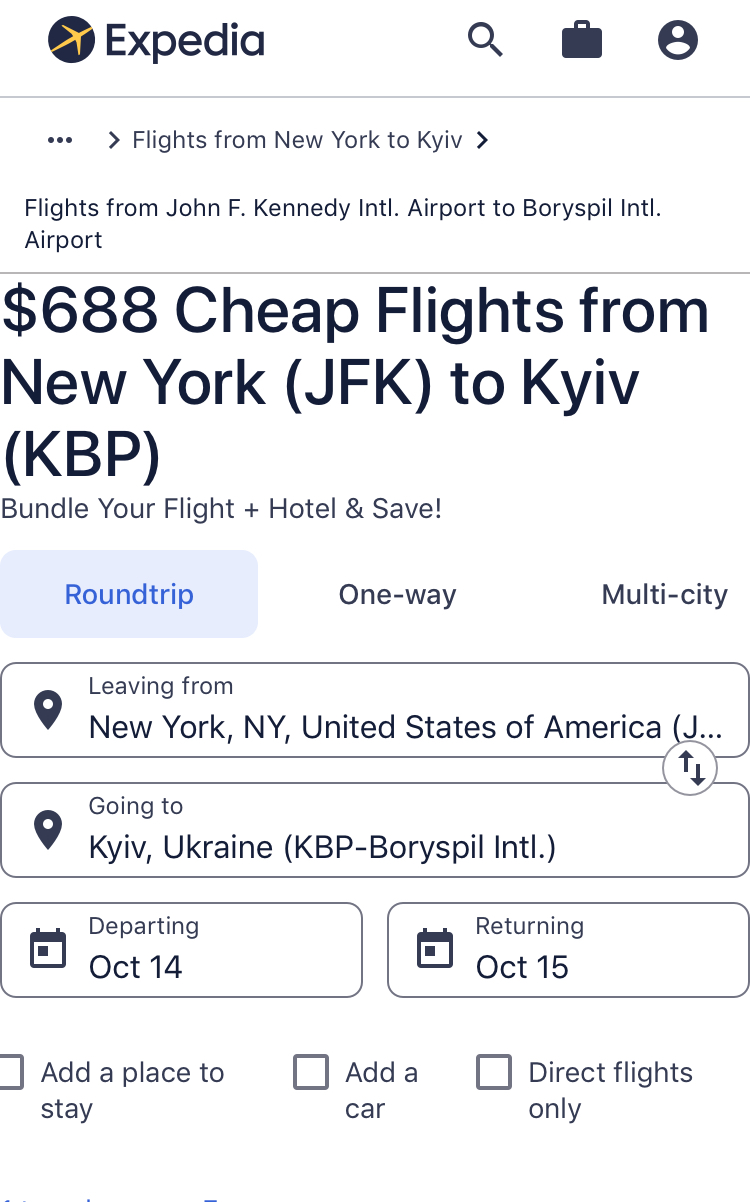Check the Add a car box
The image size is (750, 1202).
tap(311, 1072)
